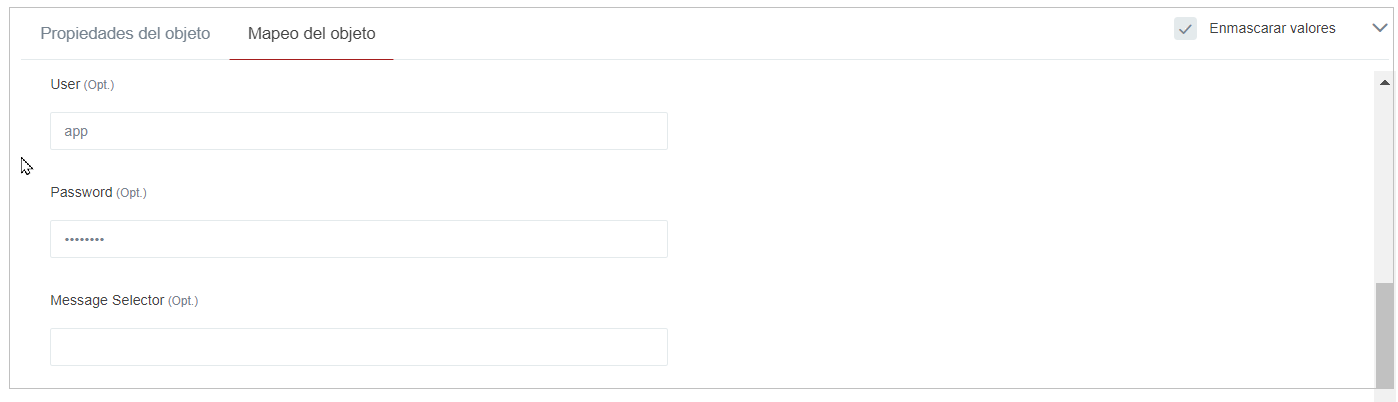Image resolution: width=1398 pixels, height=402 pixels.
Task: Click the User field label
Action: 65,85
